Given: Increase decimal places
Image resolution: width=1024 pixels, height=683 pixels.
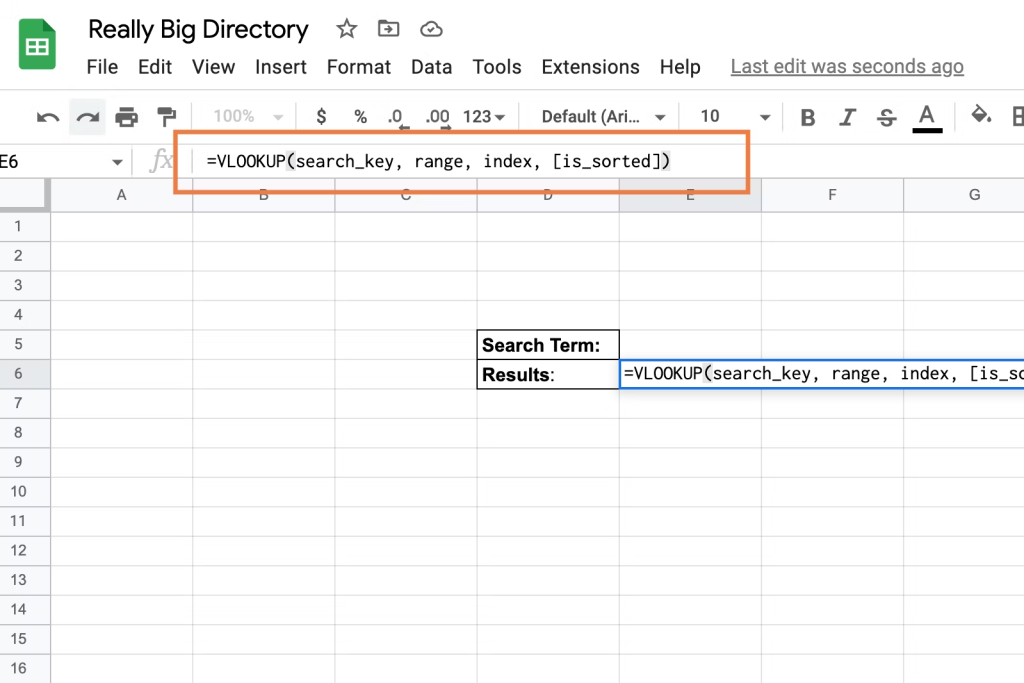Looking at the screenshot, I should click(x=437, y=116).
